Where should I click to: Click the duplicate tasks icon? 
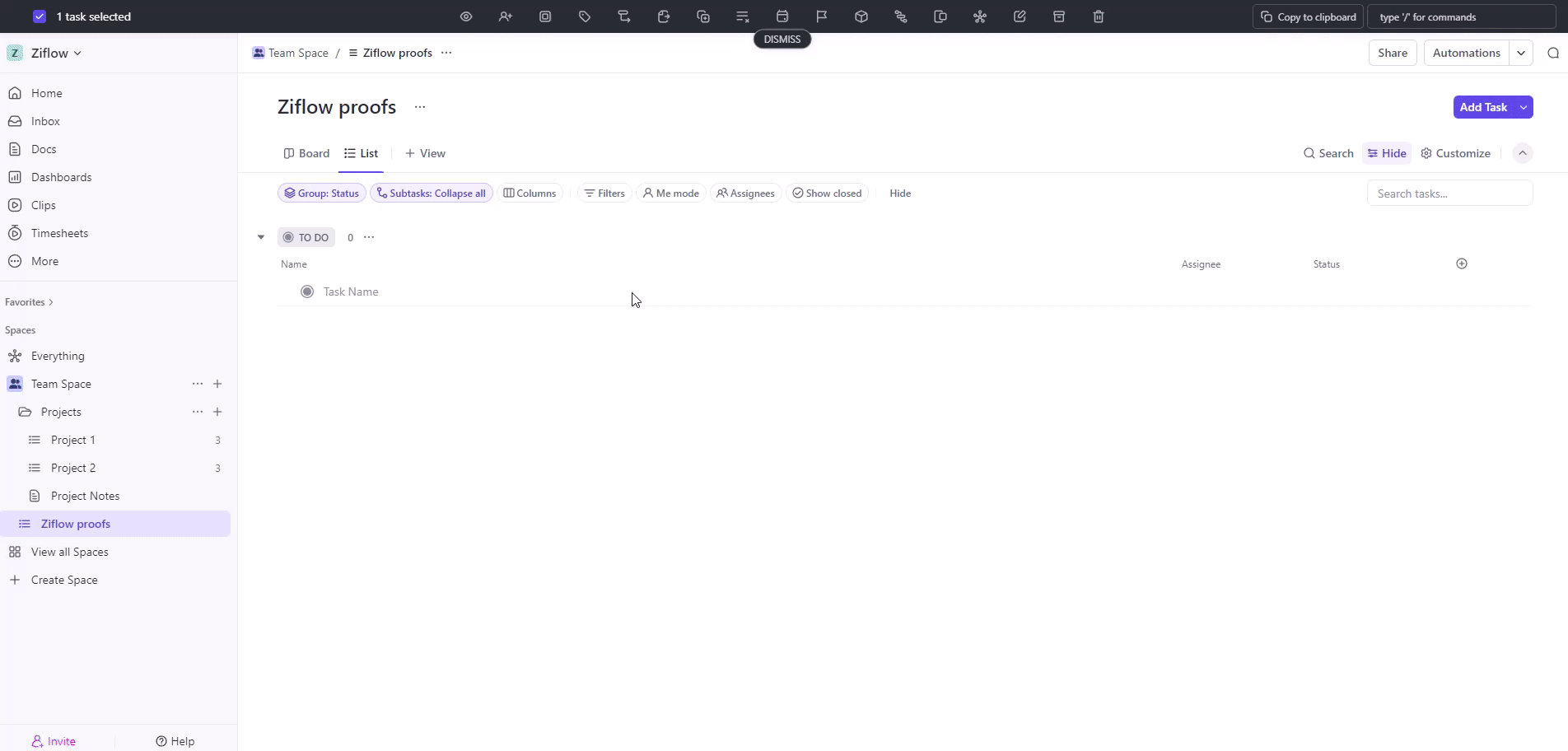tap(703, 16)
